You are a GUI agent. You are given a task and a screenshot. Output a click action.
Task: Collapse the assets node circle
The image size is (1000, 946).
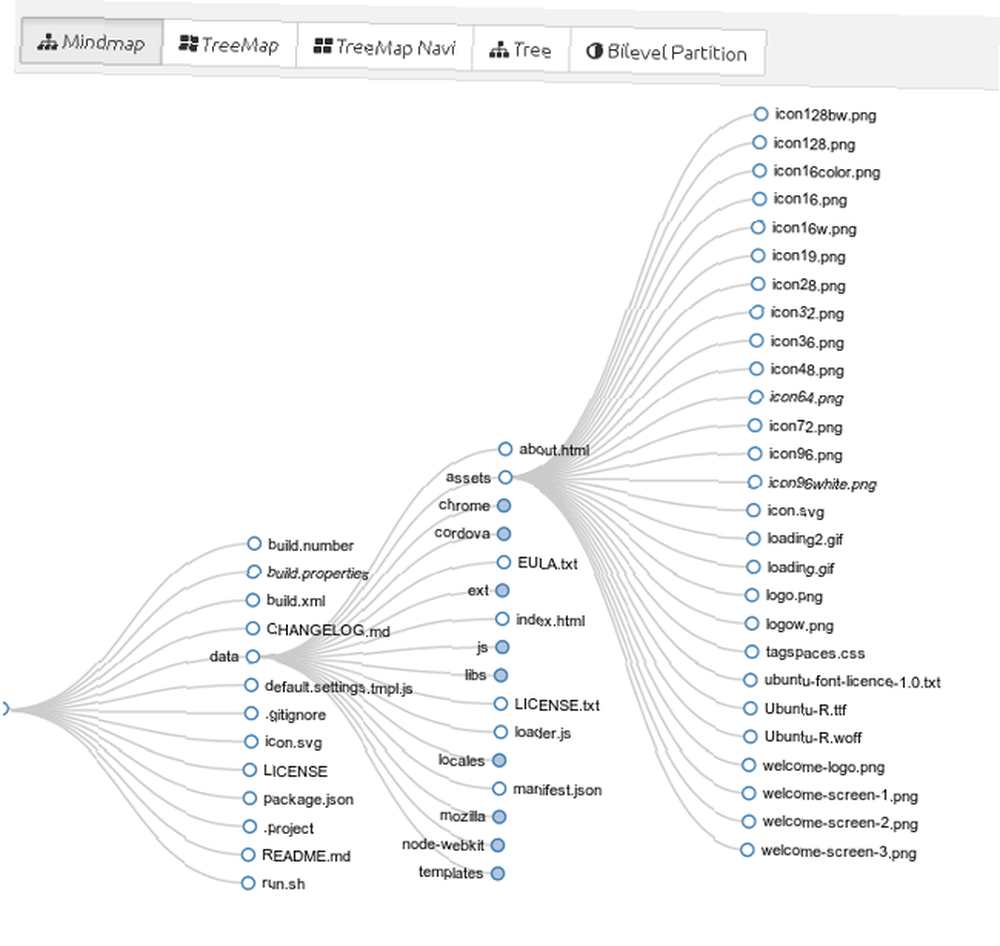[x=506, y=477]
